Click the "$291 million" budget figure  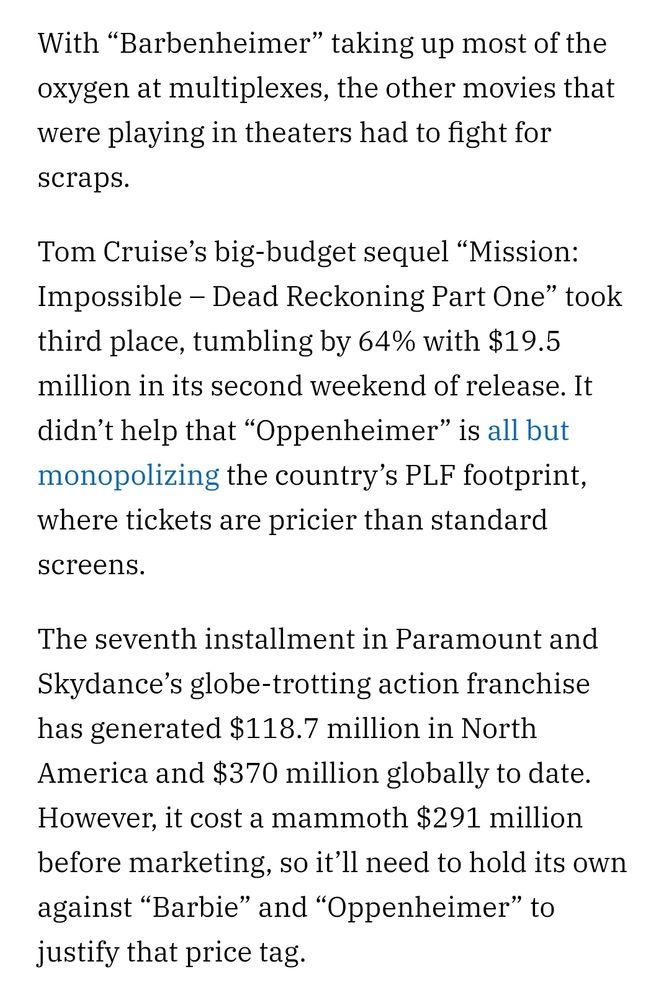[499, 818]
